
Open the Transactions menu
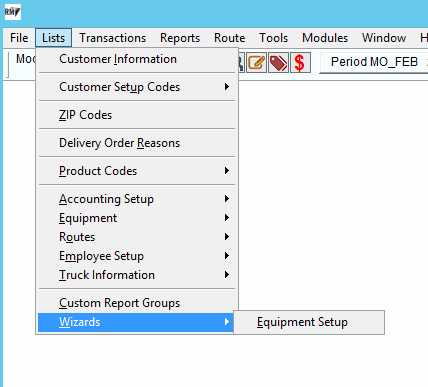(113, 38)
